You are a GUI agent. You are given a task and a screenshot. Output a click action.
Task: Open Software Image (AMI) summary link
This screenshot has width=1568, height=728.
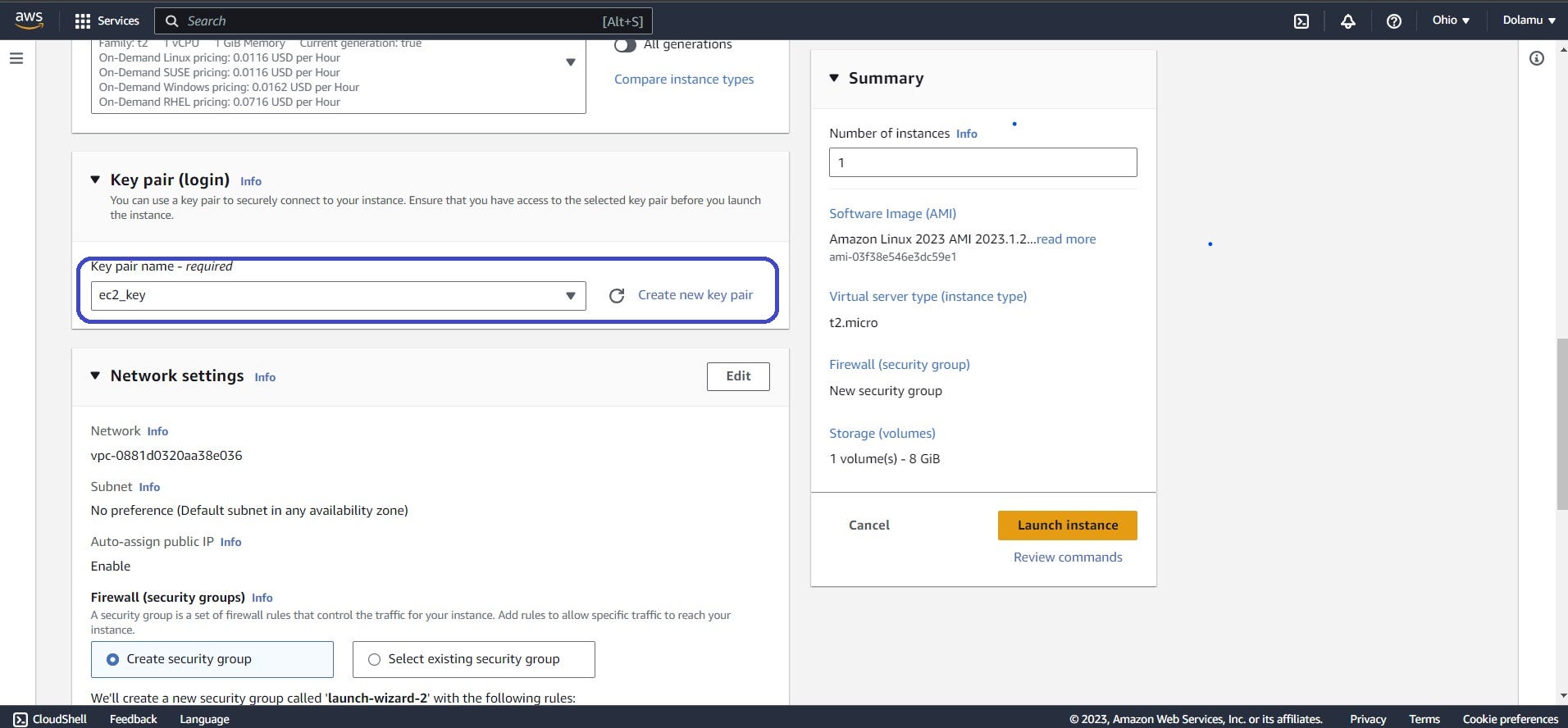[x=892, y=214]
